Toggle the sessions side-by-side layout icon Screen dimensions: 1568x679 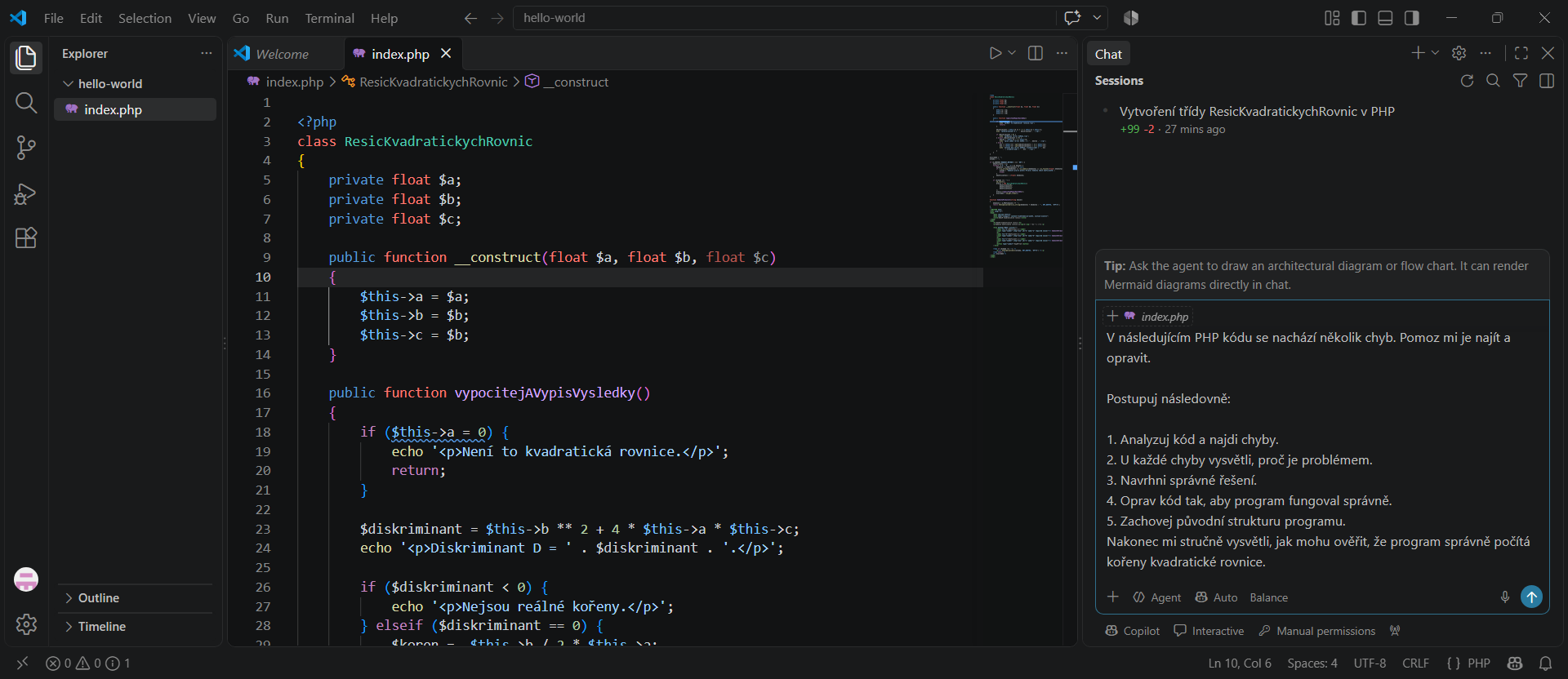pos(1547,81)
